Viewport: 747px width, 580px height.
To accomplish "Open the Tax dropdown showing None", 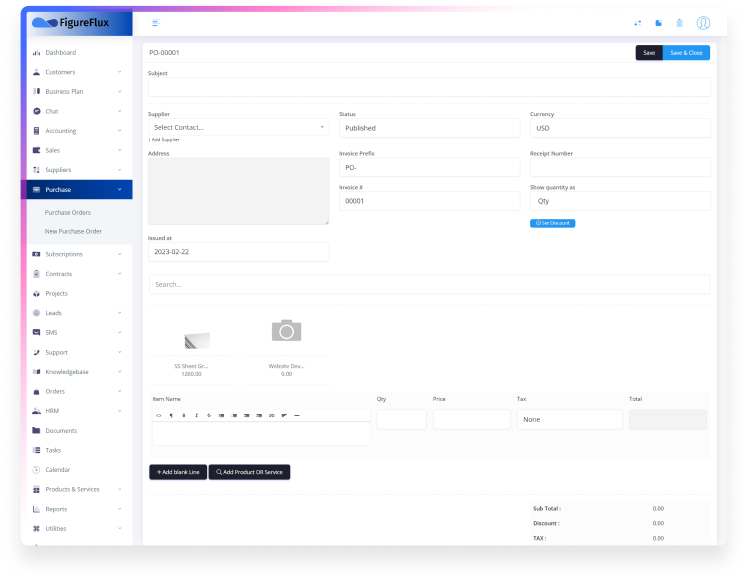I will [x=569, y=419].
